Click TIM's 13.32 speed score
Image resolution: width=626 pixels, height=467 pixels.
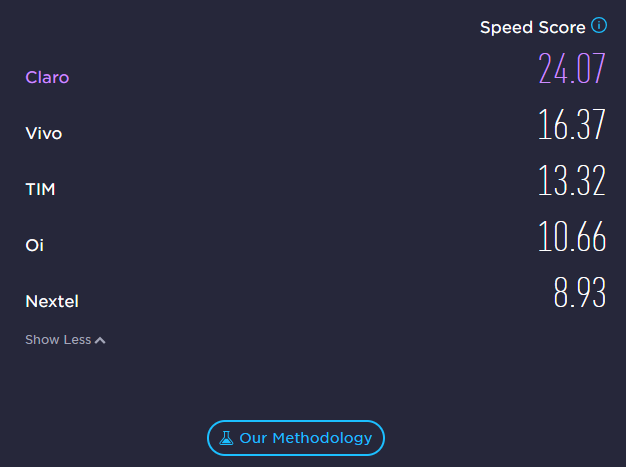[x=572, y=180]
